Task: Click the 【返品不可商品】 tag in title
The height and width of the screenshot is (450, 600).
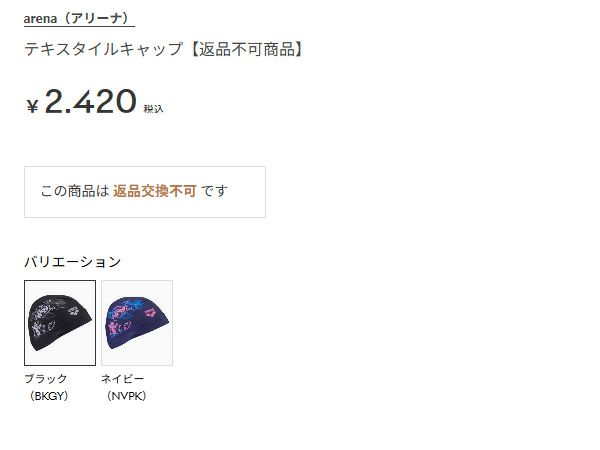Action: [248, 49]
